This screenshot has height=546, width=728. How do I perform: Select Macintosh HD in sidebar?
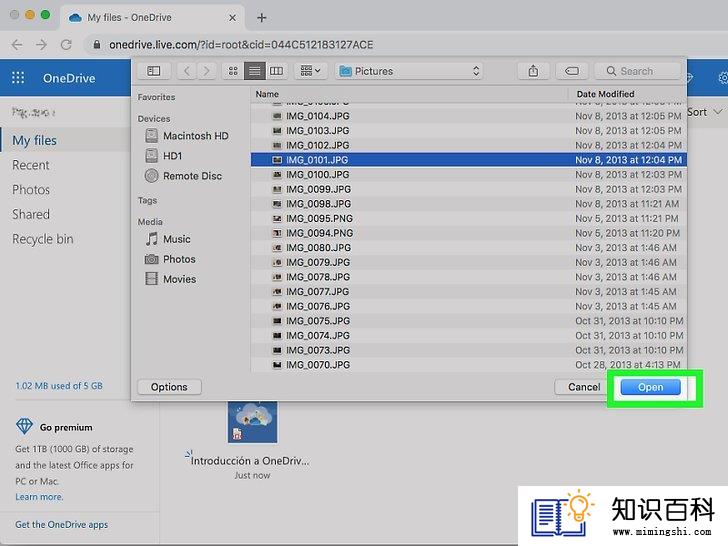[187, 136]
